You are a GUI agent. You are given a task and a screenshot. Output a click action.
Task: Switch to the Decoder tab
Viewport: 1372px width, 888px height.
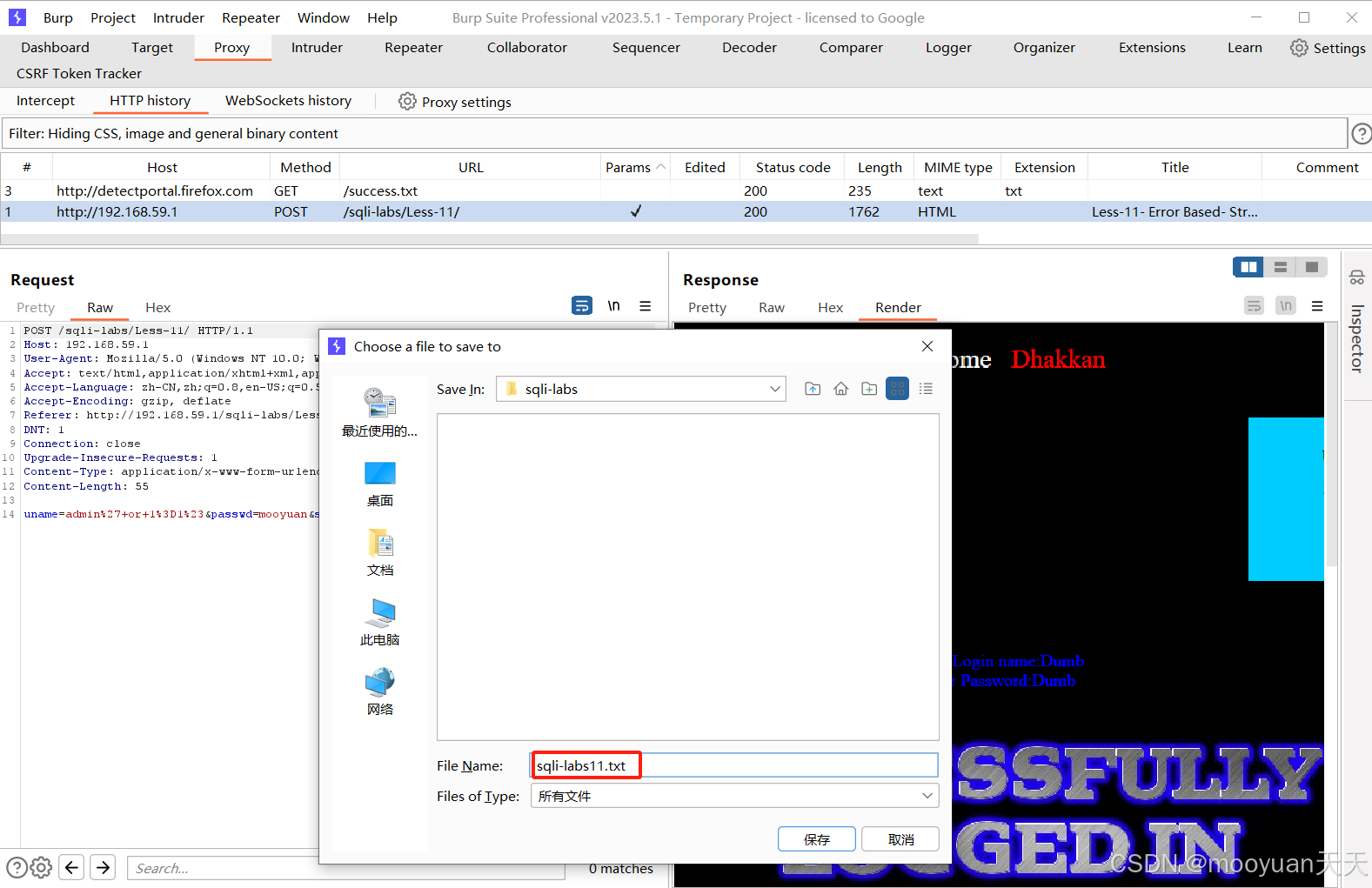(x=749, y=48)
